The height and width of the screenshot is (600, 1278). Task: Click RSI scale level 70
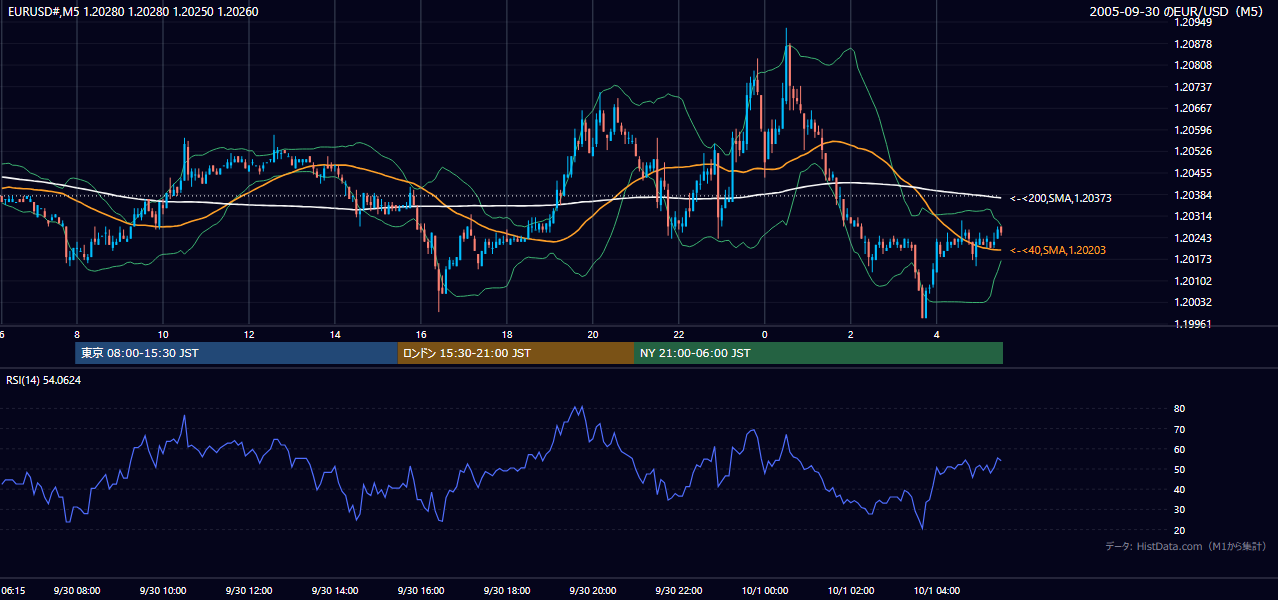(1179, 430)
